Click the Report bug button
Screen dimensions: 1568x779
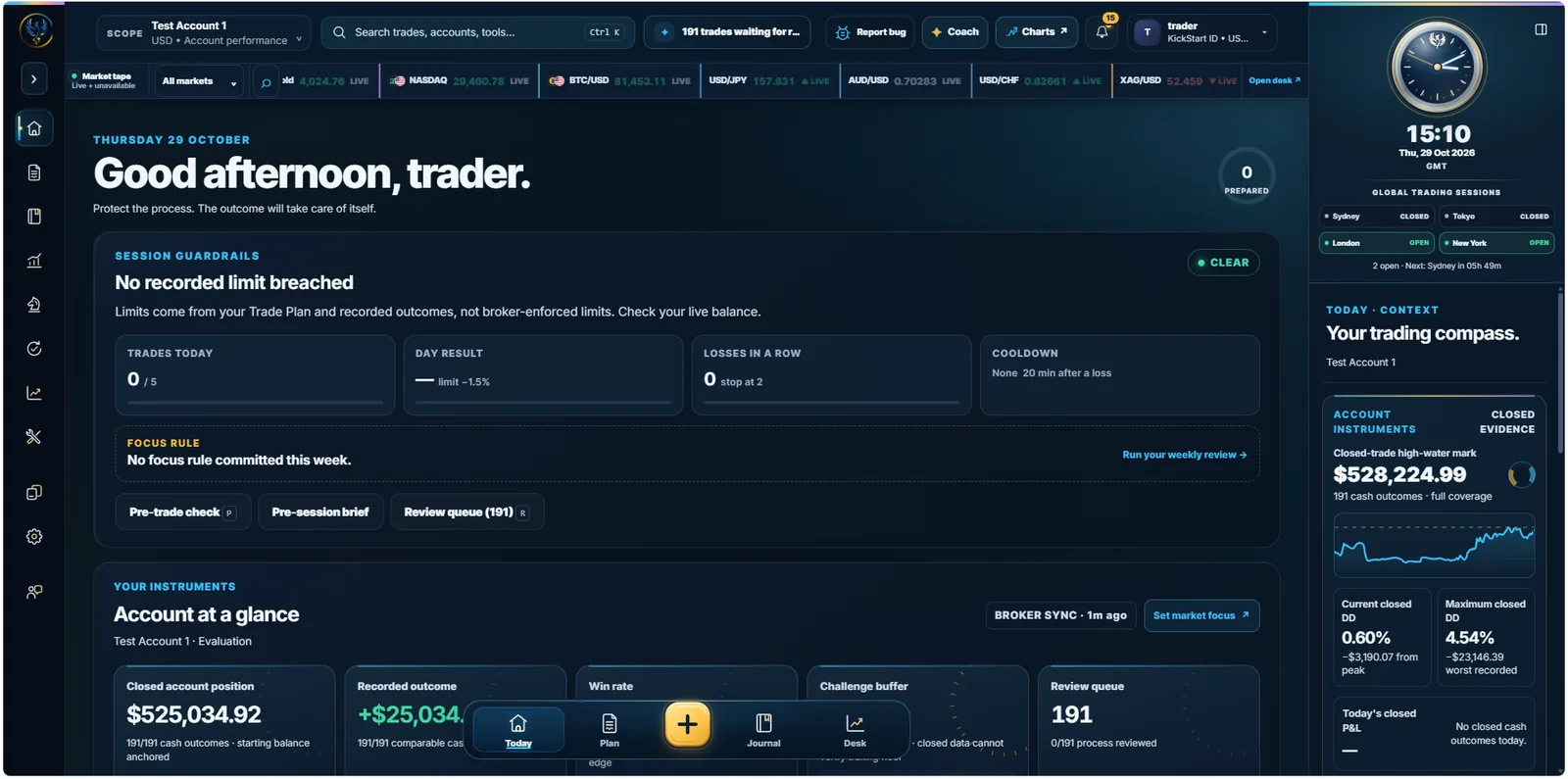[870, 32]
